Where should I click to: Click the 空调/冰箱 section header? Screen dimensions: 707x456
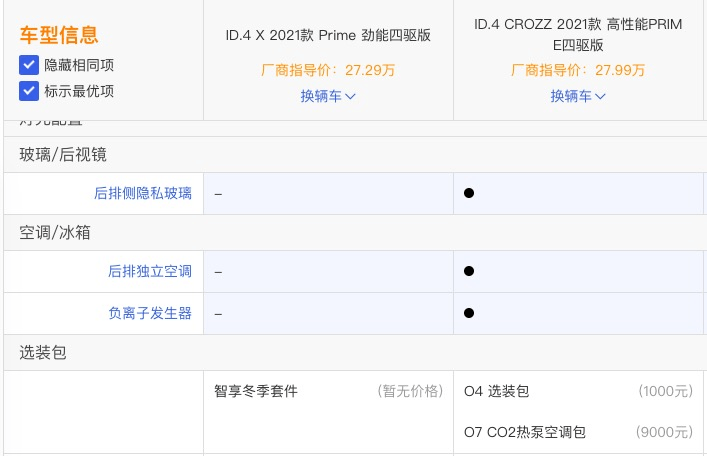point(55,233)
